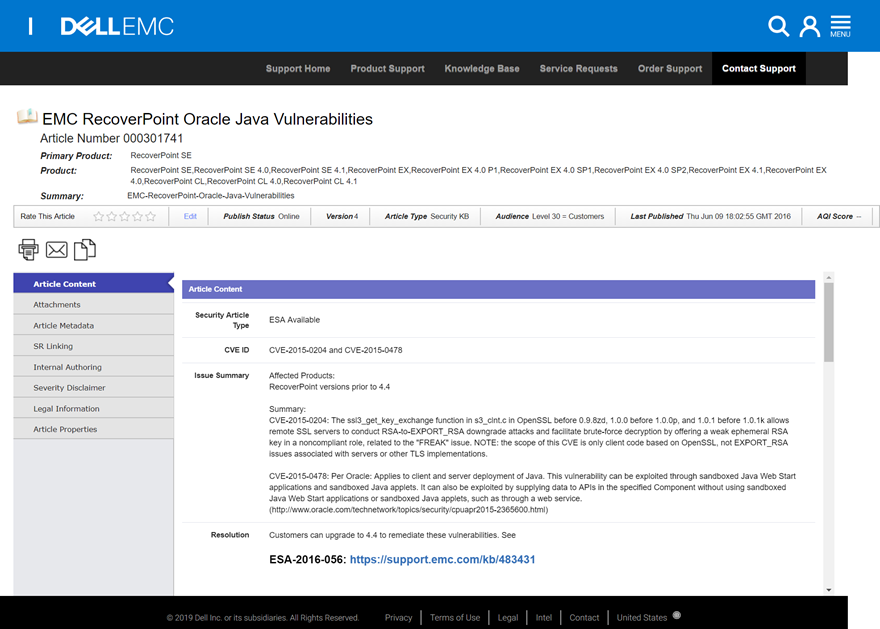Click the open book article icon
Screen dimensions: 880x629
pyautogui.click(x=27, y=117)
